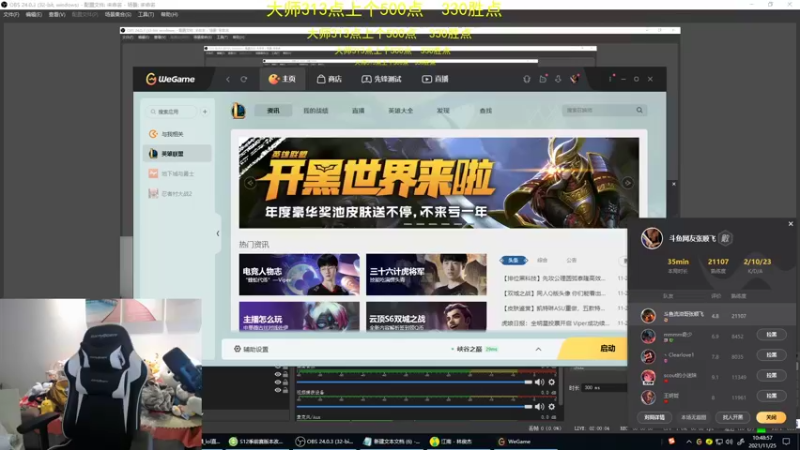
Task: Click the WeGame back arrow
Action: coord(228,79)
